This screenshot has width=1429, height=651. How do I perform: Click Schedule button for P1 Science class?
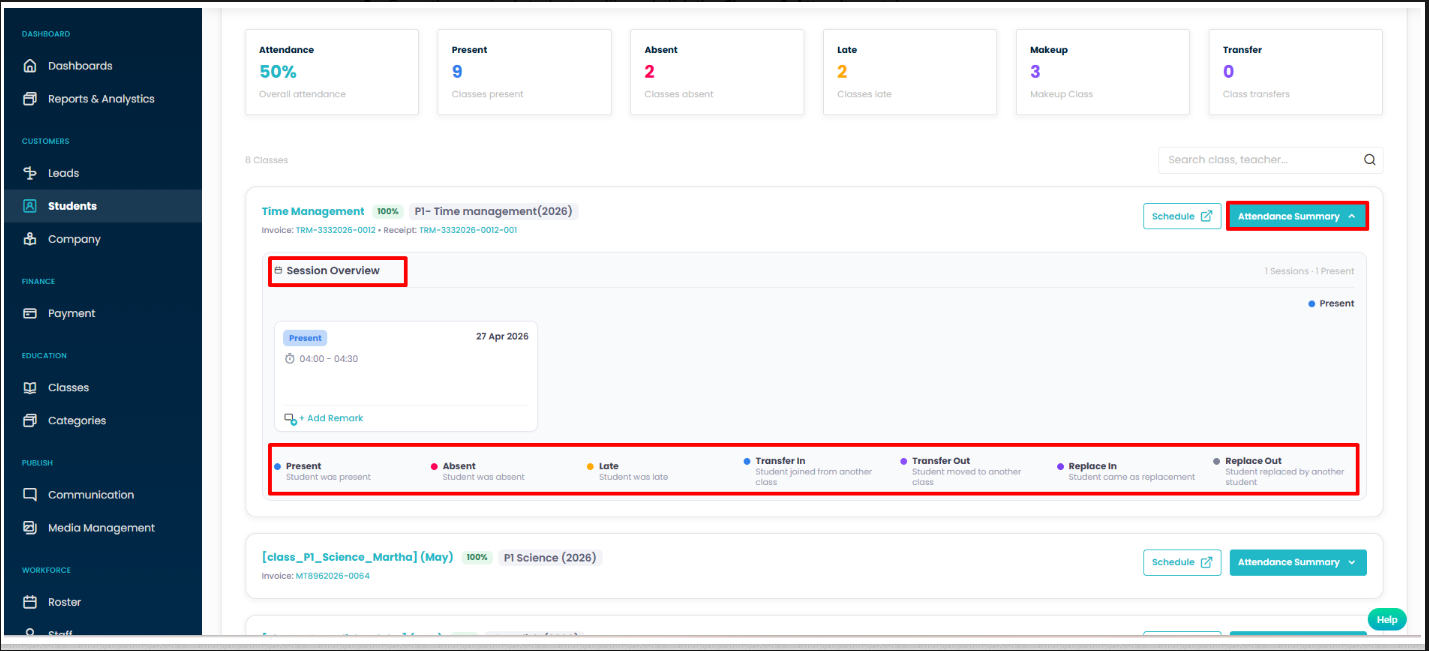(1182, 562)
